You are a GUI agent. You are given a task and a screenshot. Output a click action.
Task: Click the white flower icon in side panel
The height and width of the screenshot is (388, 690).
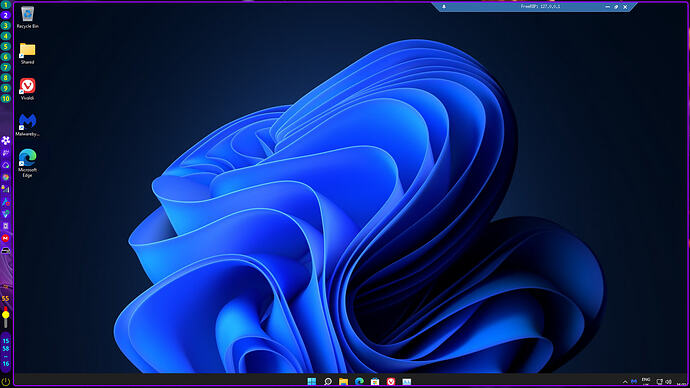6,140
